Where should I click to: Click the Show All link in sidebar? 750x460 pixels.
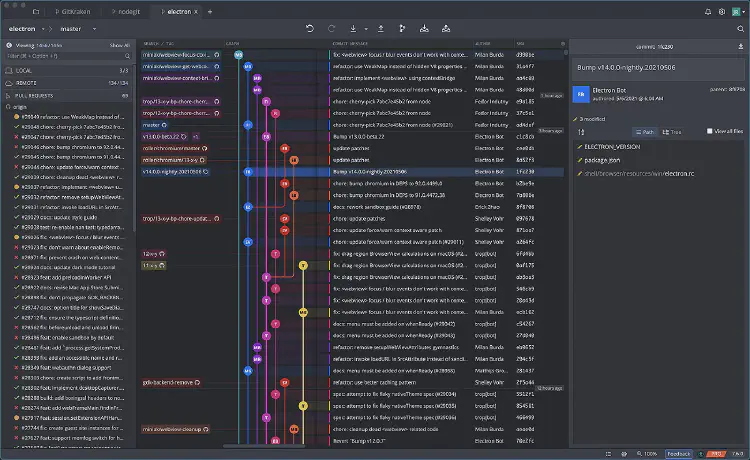click(x=119, y=45)
